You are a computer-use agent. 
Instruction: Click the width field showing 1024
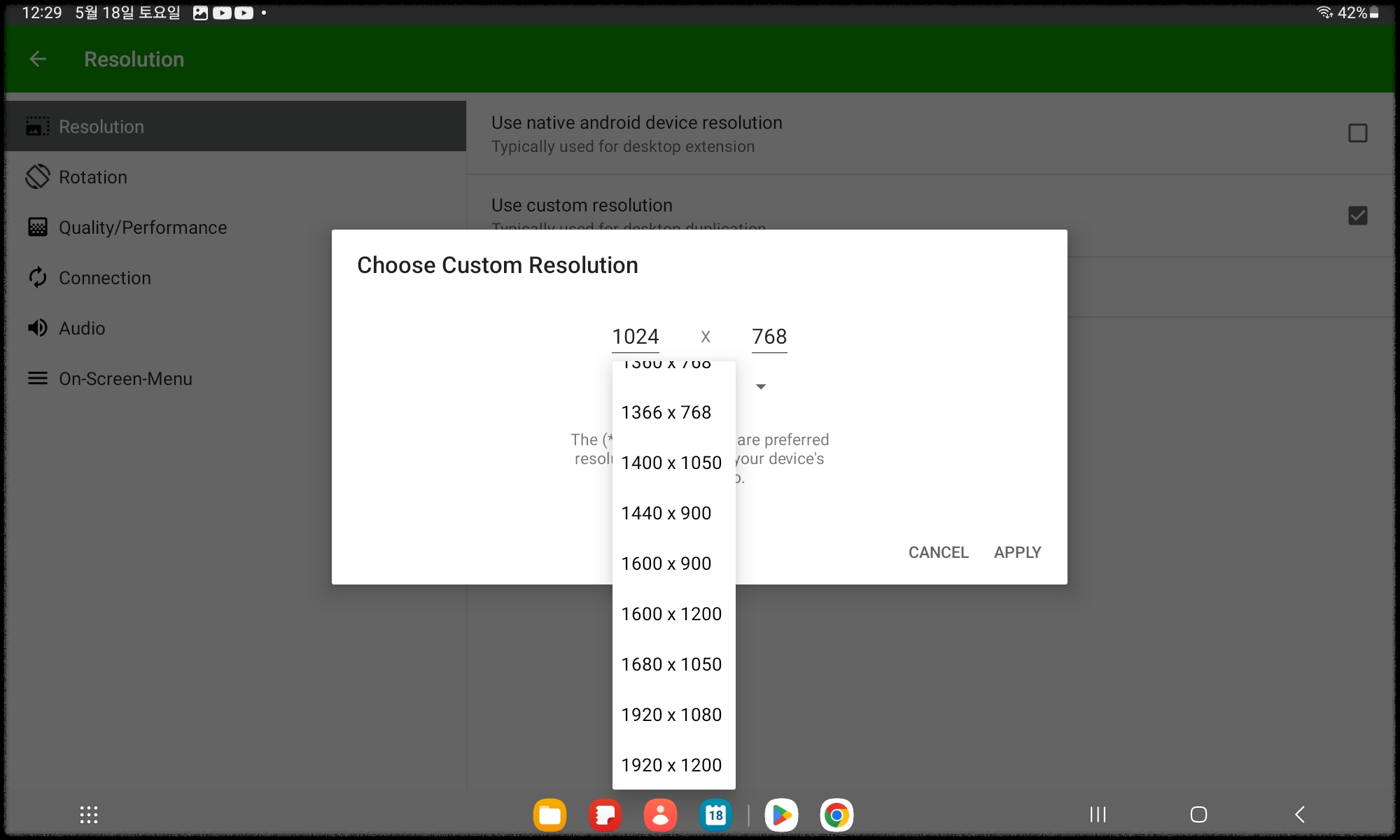(x=636, y=337)
